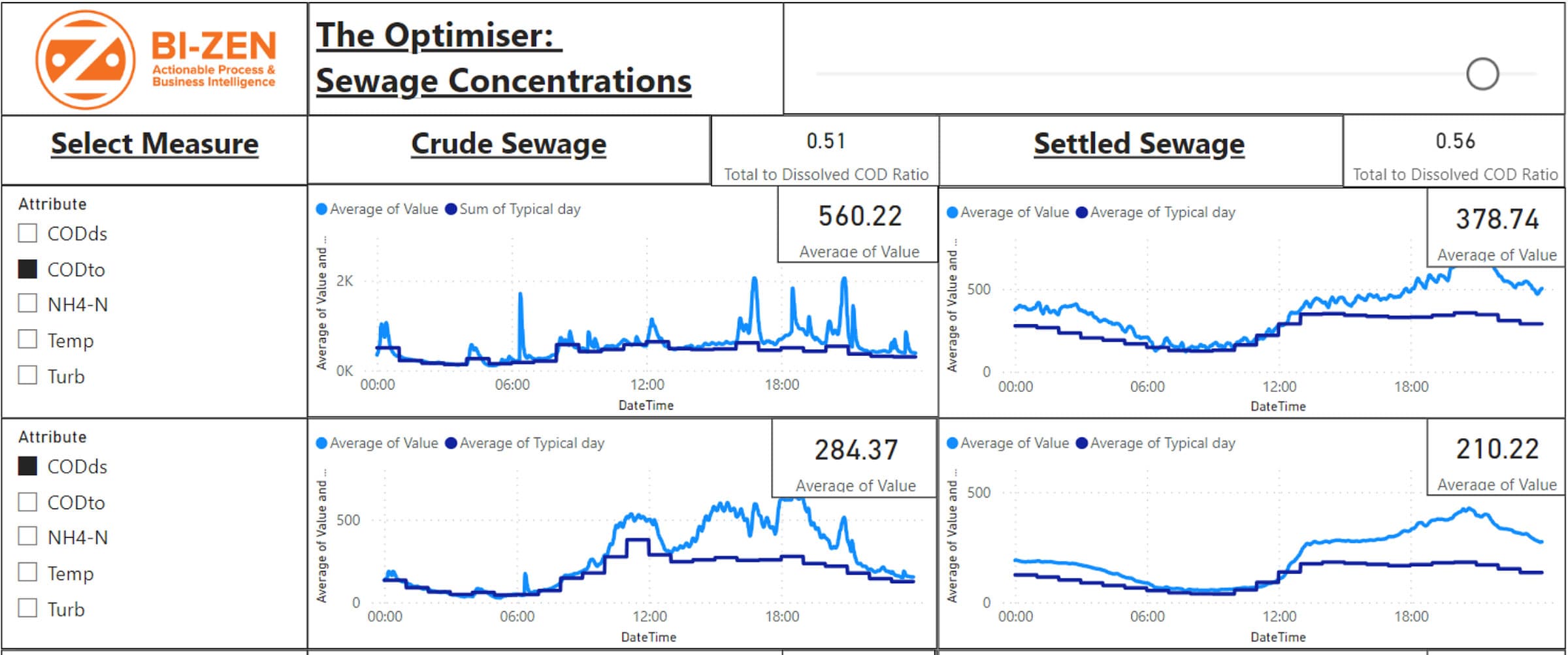Check NH4-N in the top Attribute list
Viewport: 1568px width, 655px height.
(27, 304)
